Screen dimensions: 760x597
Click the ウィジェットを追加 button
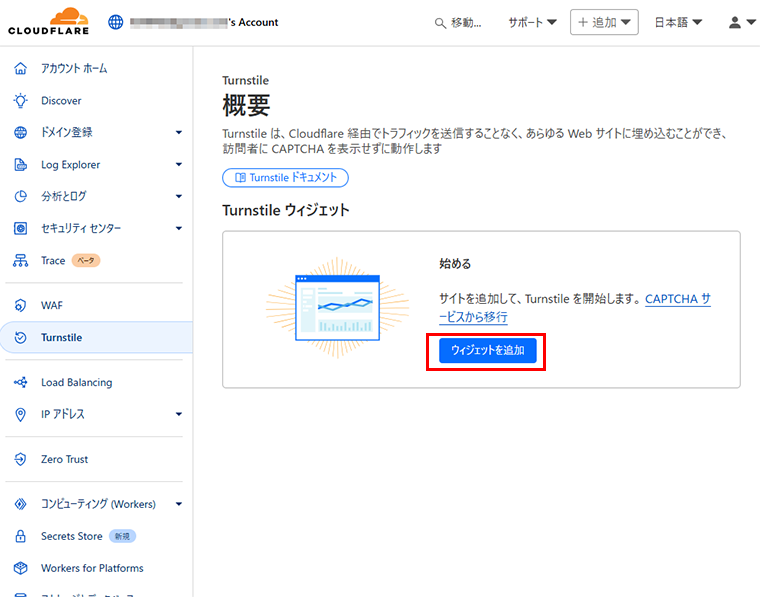pos(488,350)
